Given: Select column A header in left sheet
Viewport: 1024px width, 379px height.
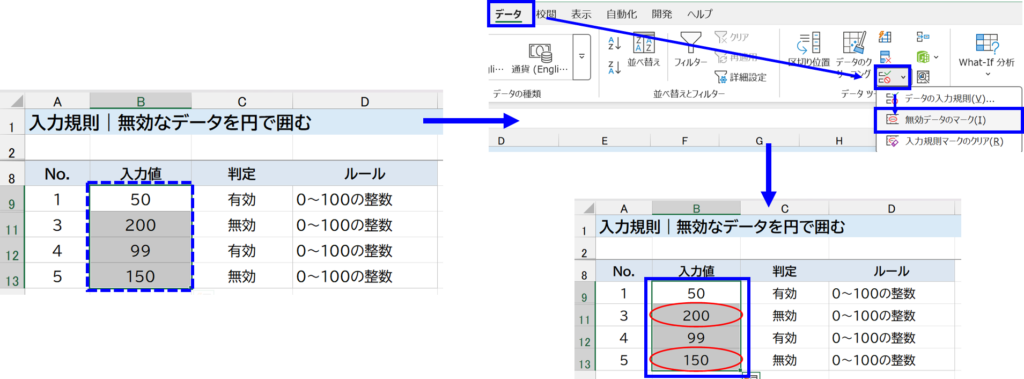Looking at the screenshot, I should point(57,101).
